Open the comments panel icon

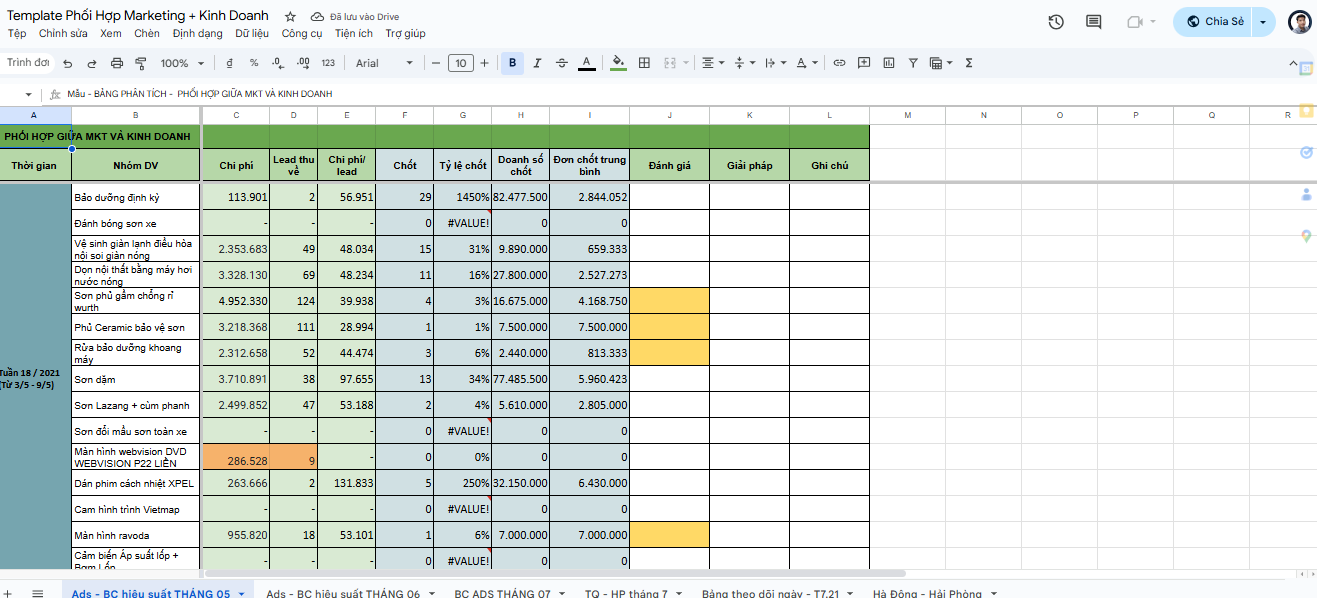point(1093,22)
